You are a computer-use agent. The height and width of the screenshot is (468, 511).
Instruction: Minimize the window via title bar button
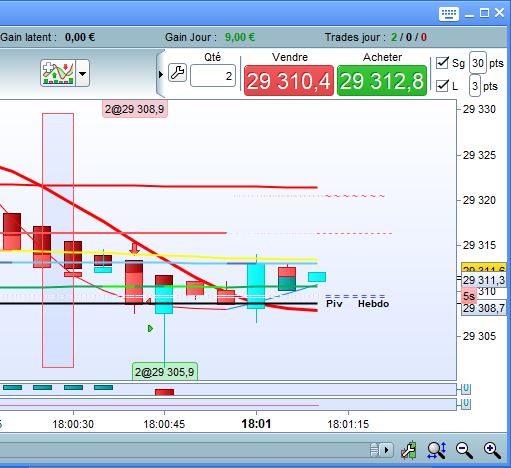469,15
